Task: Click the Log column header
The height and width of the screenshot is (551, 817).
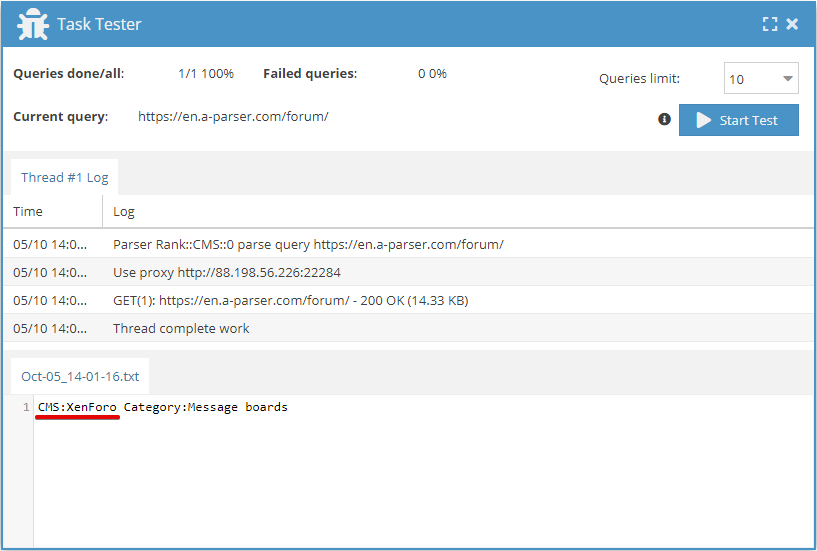Action: 124,211
